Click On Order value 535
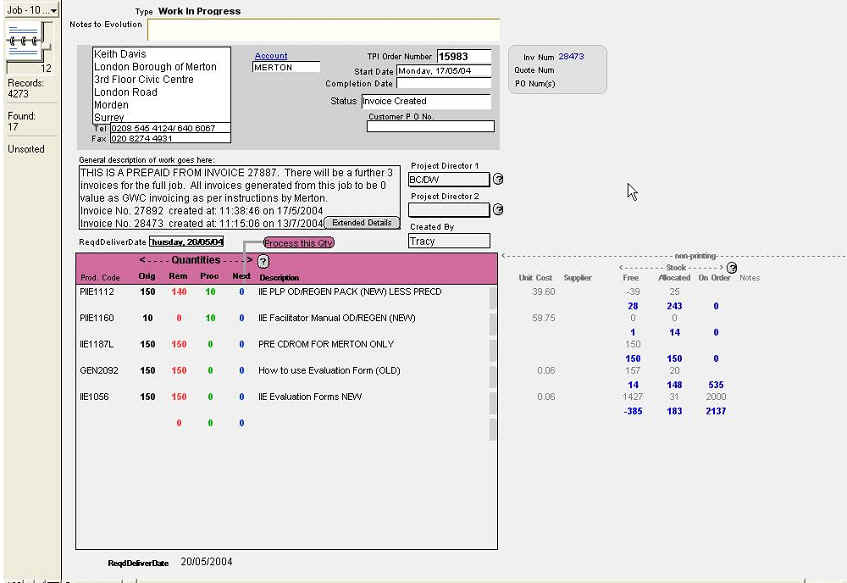 tap(716, 385)
